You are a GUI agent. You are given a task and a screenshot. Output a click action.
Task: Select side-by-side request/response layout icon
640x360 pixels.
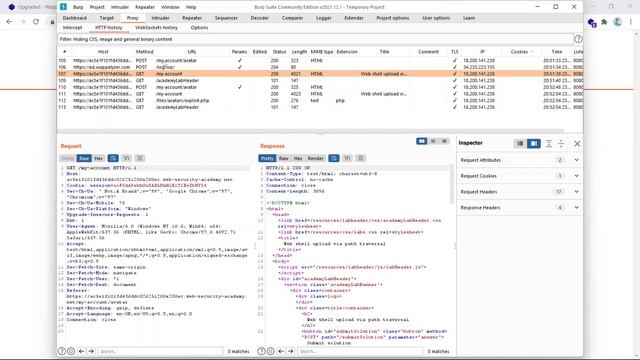pyautogui.click(x=421, y=141)
